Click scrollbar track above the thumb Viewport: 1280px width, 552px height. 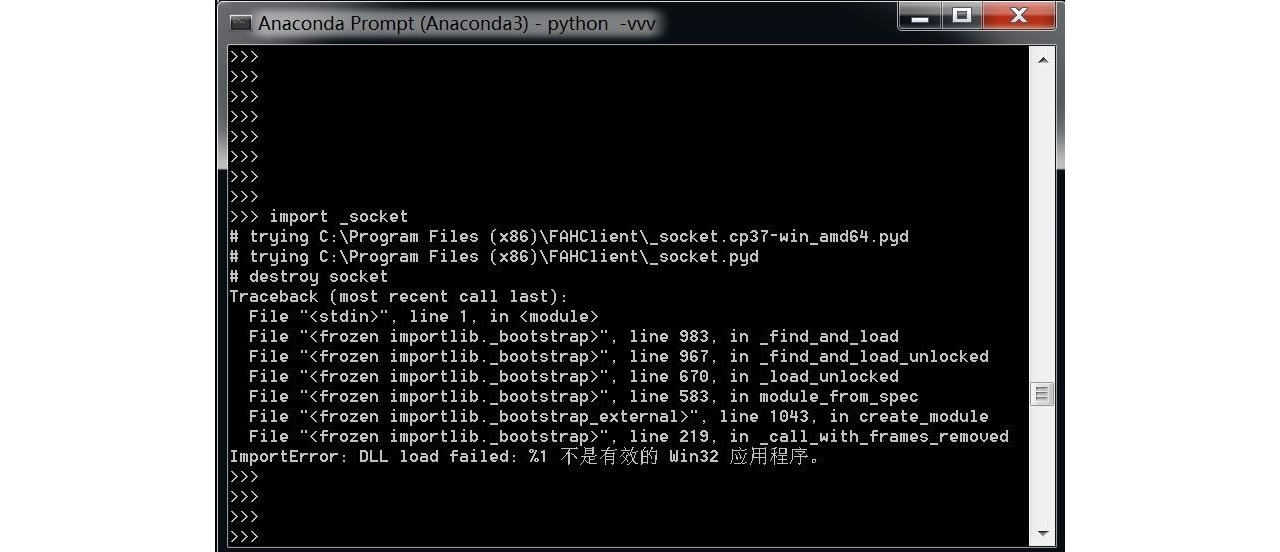[1042, 226]
